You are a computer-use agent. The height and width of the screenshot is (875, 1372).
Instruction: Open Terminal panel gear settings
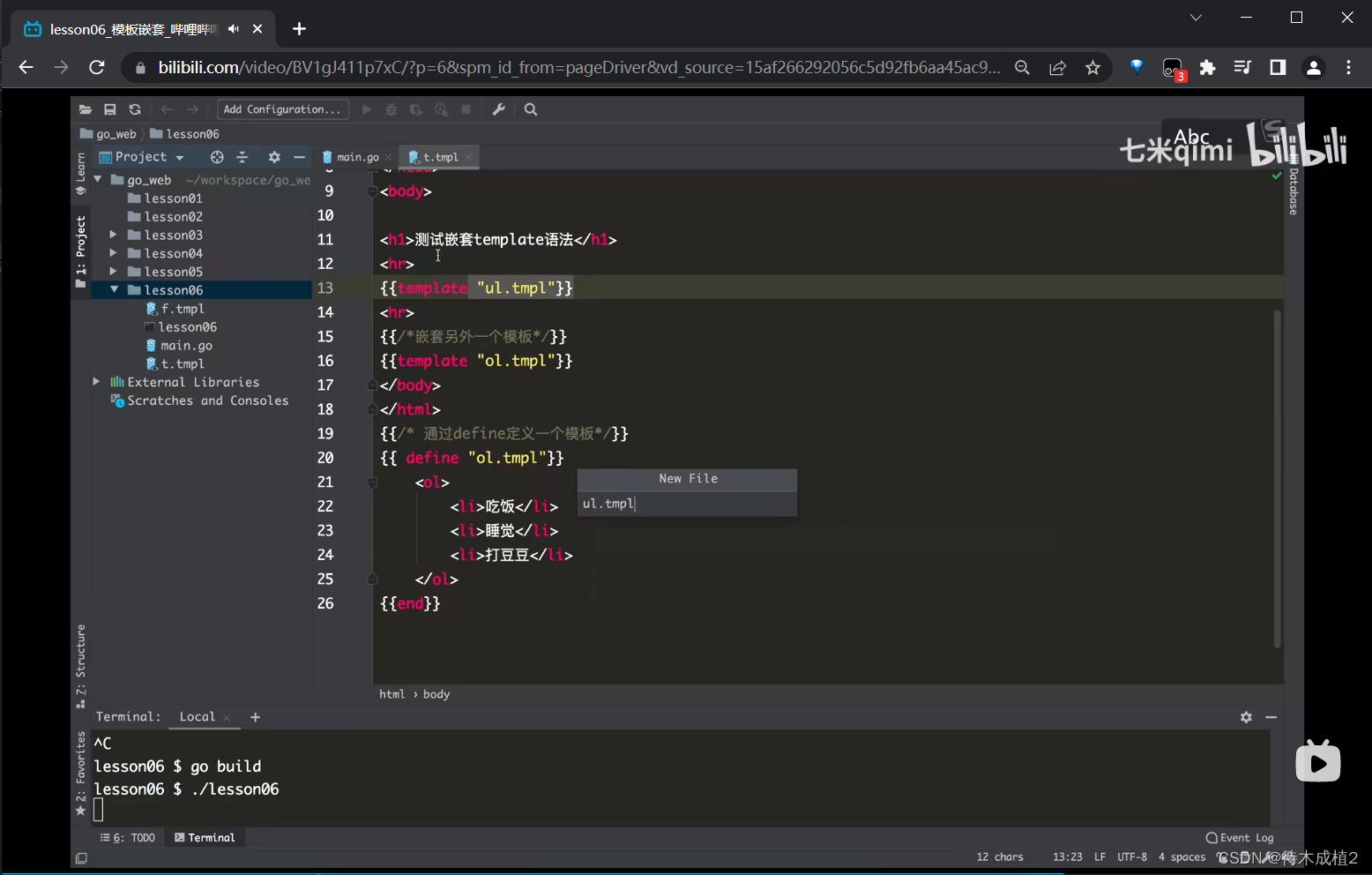(x=1246, y=717)
